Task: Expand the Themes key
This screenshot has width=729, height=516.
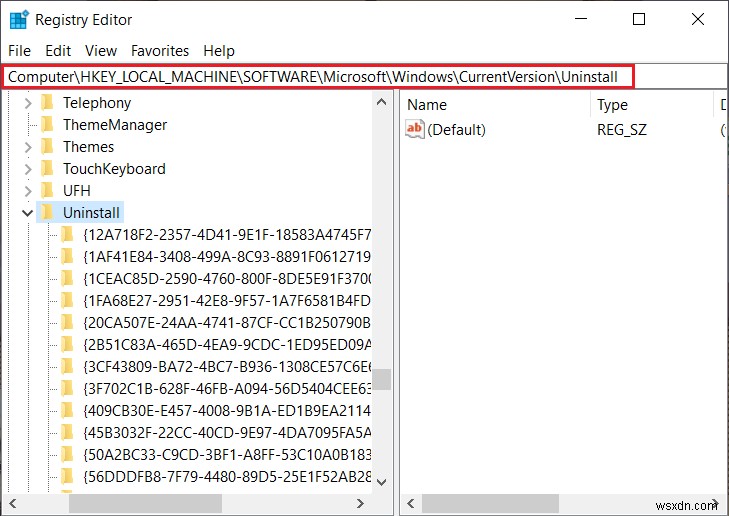Action: click(28, 147)
